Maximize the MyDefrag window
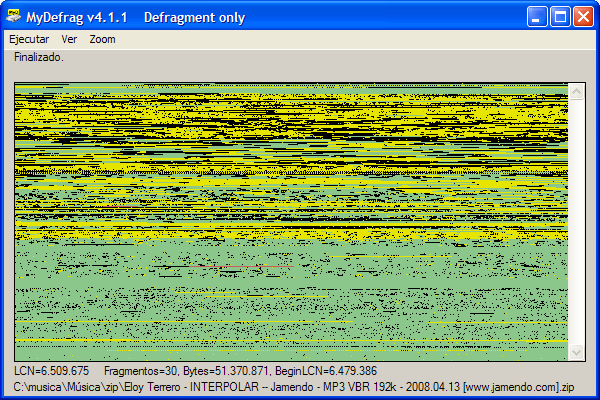 (x=560, y=16)
